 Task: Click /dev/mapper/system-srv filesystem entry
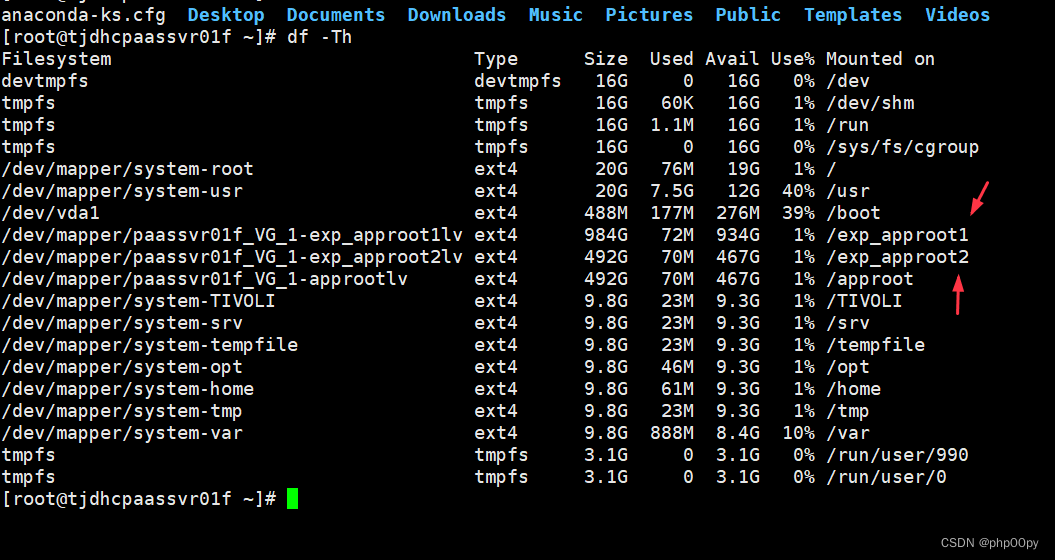(122, 323)
